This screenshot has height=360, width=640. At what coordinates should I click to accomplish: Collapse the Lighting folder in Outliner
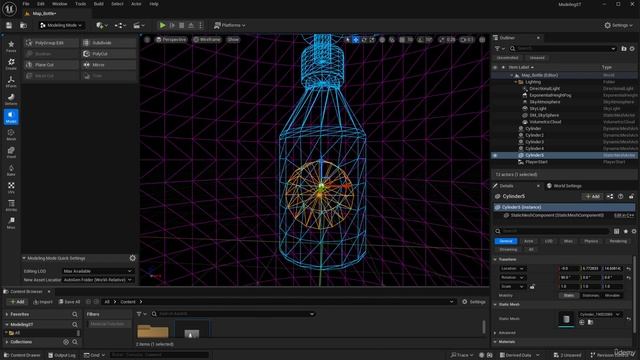[x=516, y=82]
